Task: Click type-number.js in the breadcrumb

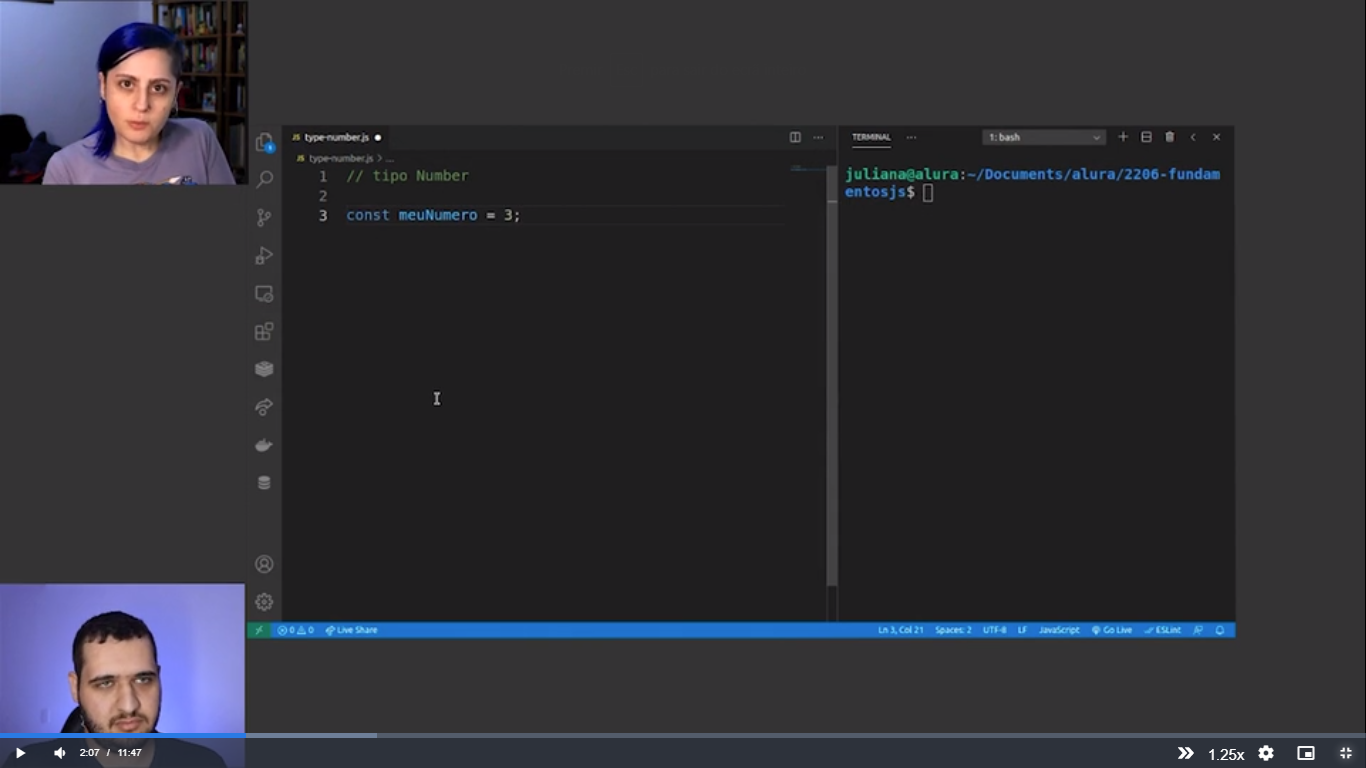Action: pyautogui.click(x=340, y=158)
